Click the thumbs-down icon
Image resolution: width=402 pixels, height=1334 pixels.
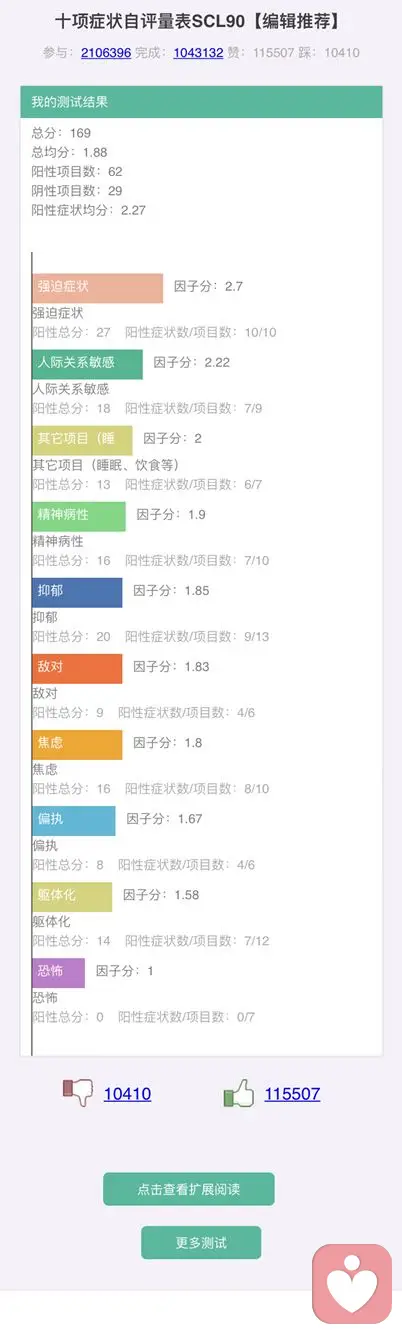(78, 1092)
